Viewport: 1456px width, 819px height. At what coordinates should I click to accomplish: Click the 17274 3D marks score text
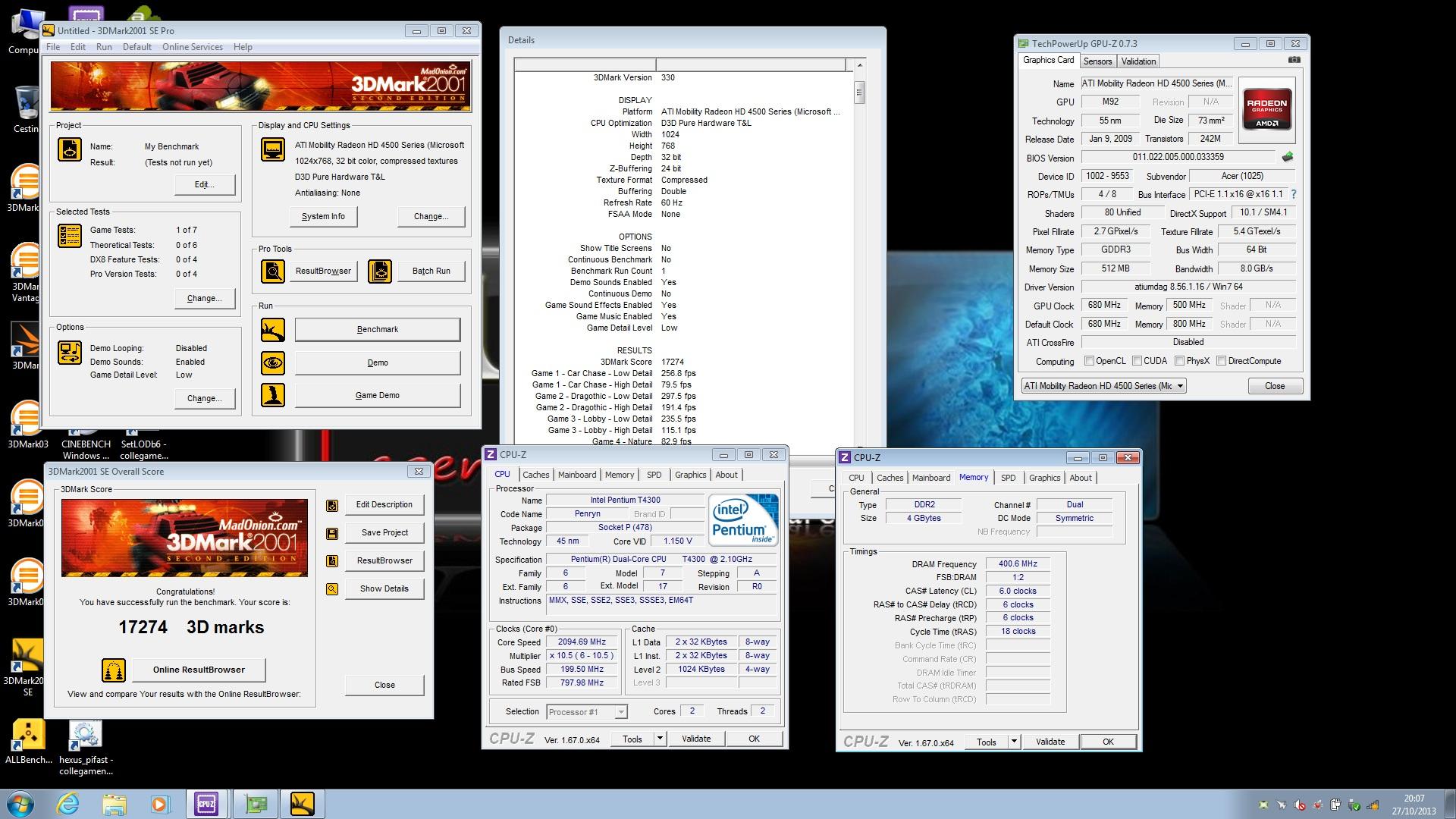click(x=191, y=627)
